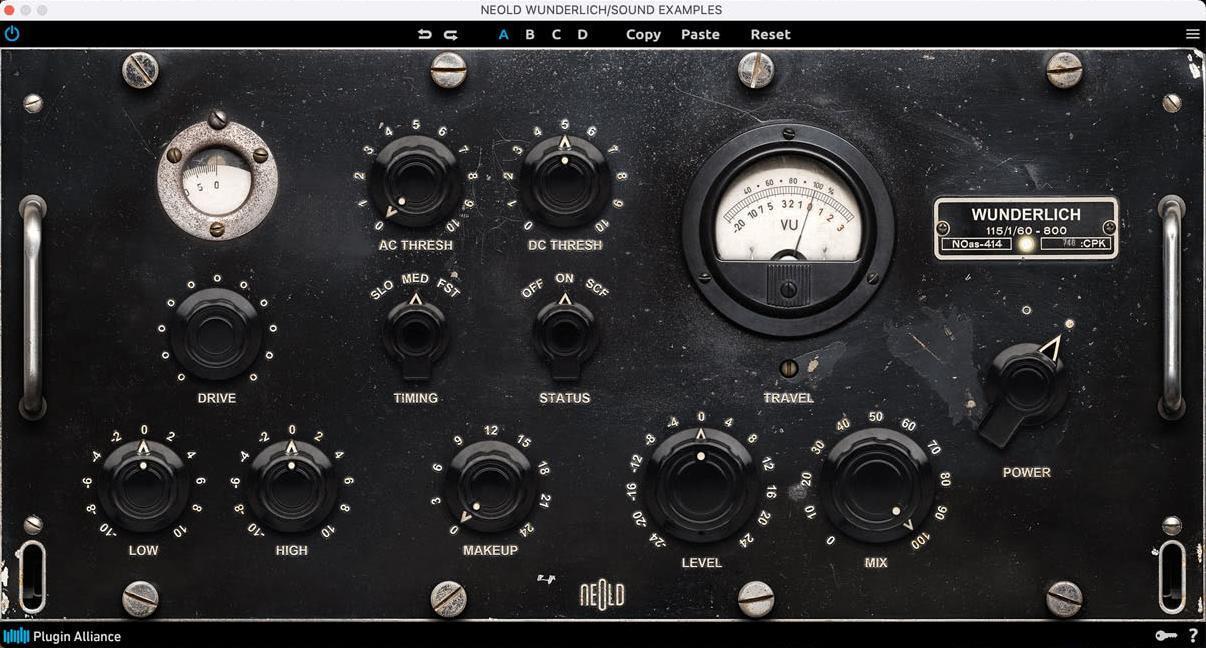Viewport: 1206px width, 648px height.
Task: Flip the POWER lever switch
Action: click(x=1022, y=391)
